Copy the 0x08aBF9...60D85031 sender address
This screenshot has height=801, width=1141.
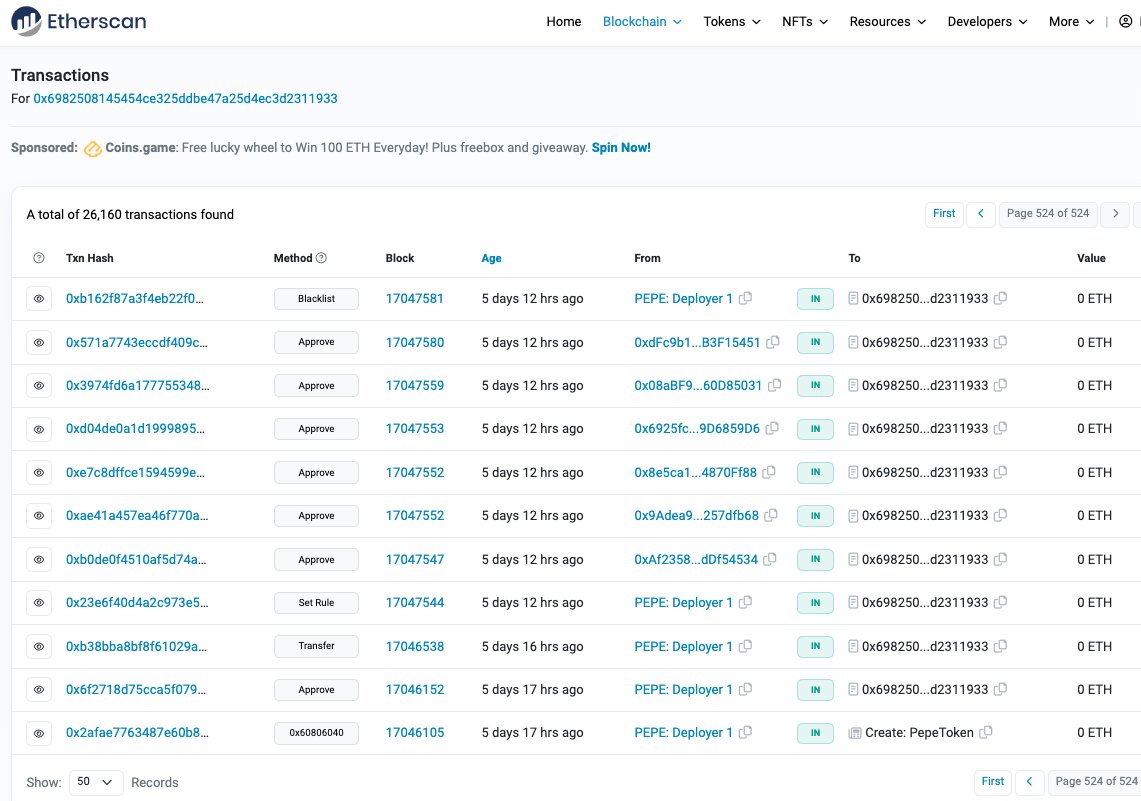[x=775, y=385]
